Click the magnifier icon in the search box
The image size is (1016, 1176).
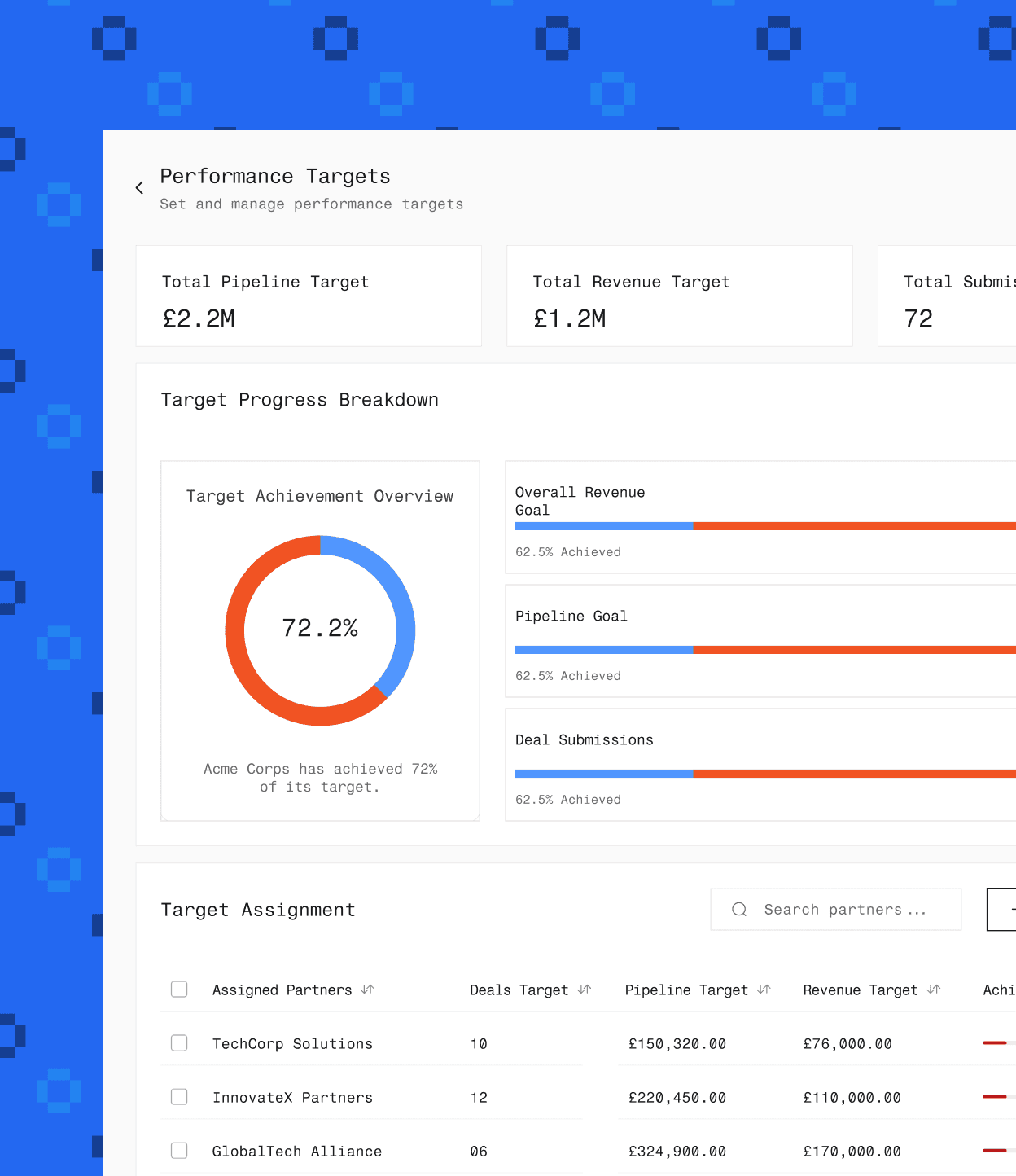point(739,909)
